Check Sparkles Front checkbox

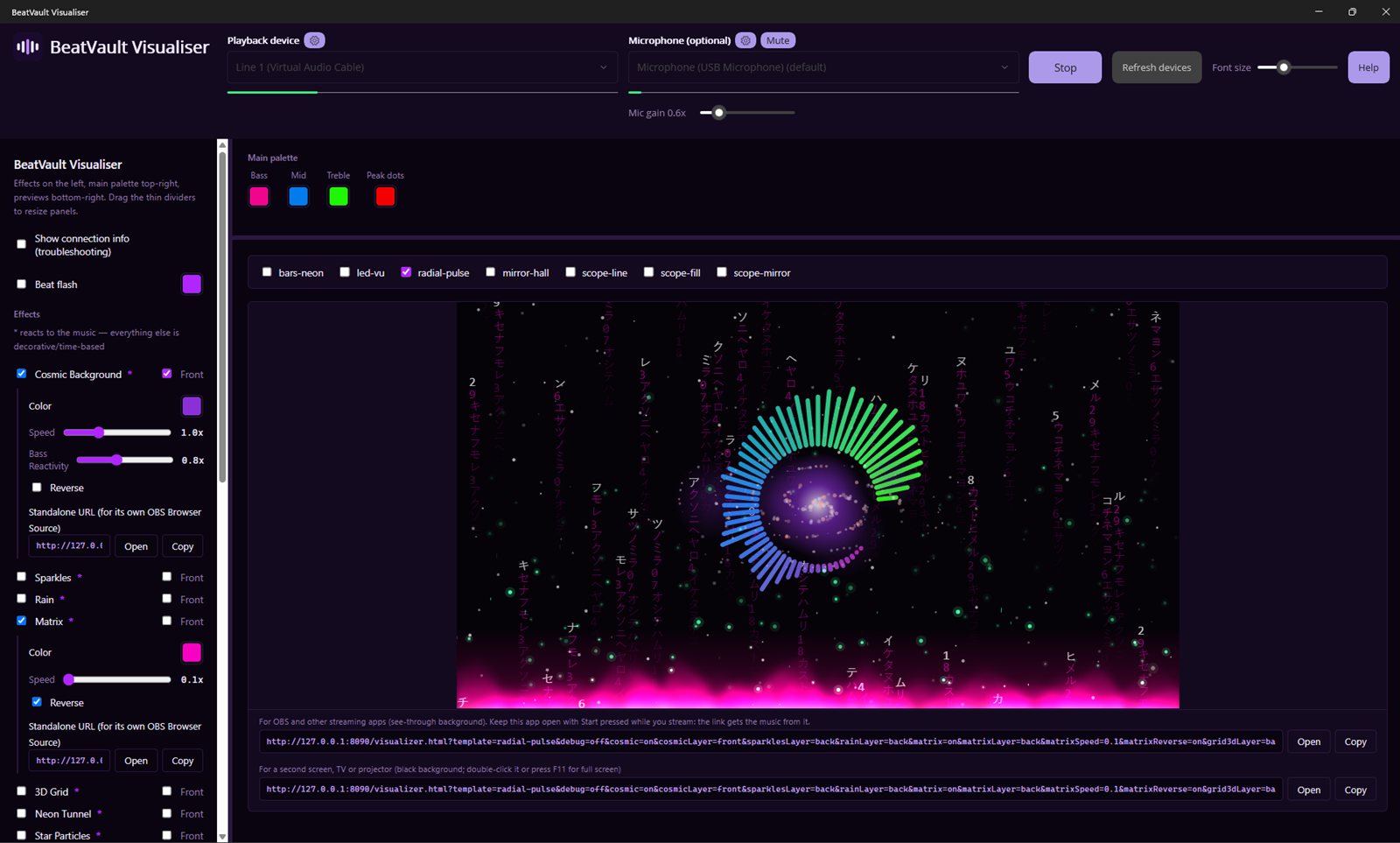point(167,577)
